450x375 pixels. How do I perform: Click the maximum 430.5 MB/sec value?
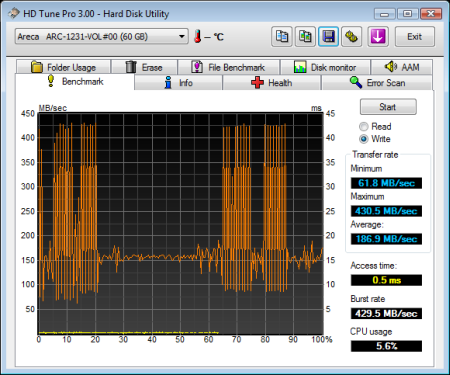pos(386,211)
